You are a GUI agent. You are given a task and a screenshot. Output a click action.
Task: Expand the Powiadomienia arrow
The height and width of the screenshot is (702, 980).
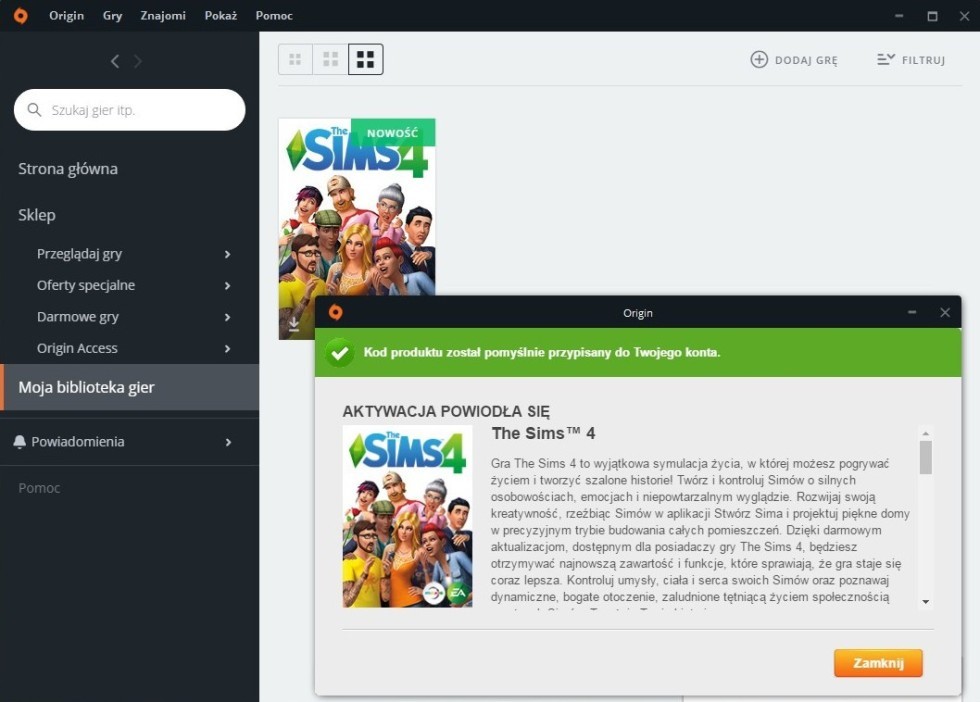pyautogui.click(x=228, y=443)
